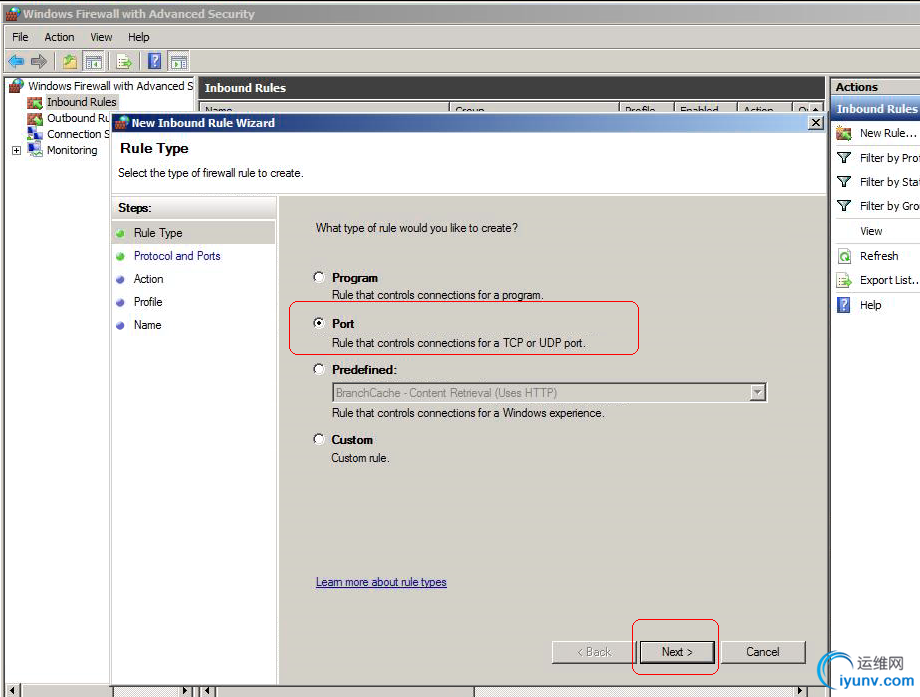Image resolution: width=920 pixels, height=697 pixels.
Task: Select the Rule Type step
Action: [x=158, y=233]
